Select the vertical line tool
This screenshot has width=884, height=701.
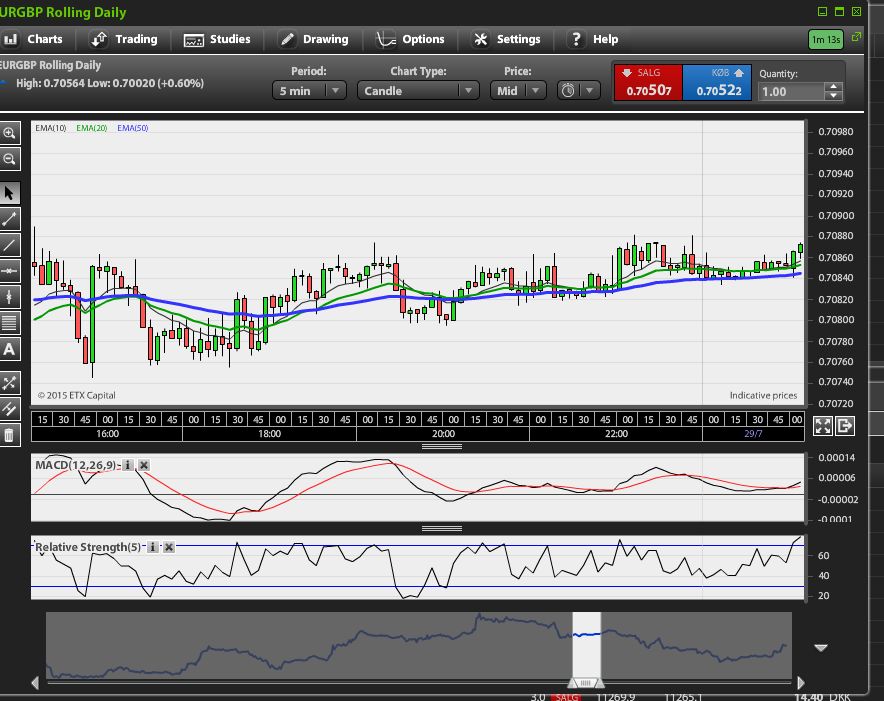10,297
